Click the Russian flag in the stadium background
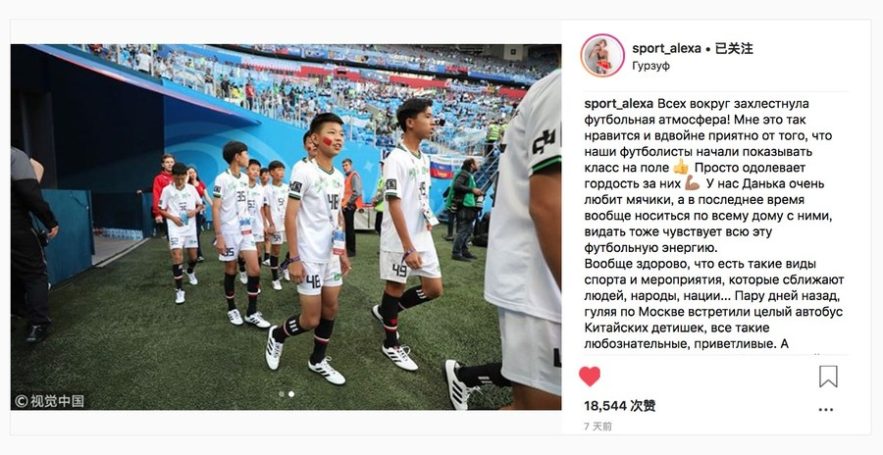Viewport: 883px width, 455px height. coord(443,168)
